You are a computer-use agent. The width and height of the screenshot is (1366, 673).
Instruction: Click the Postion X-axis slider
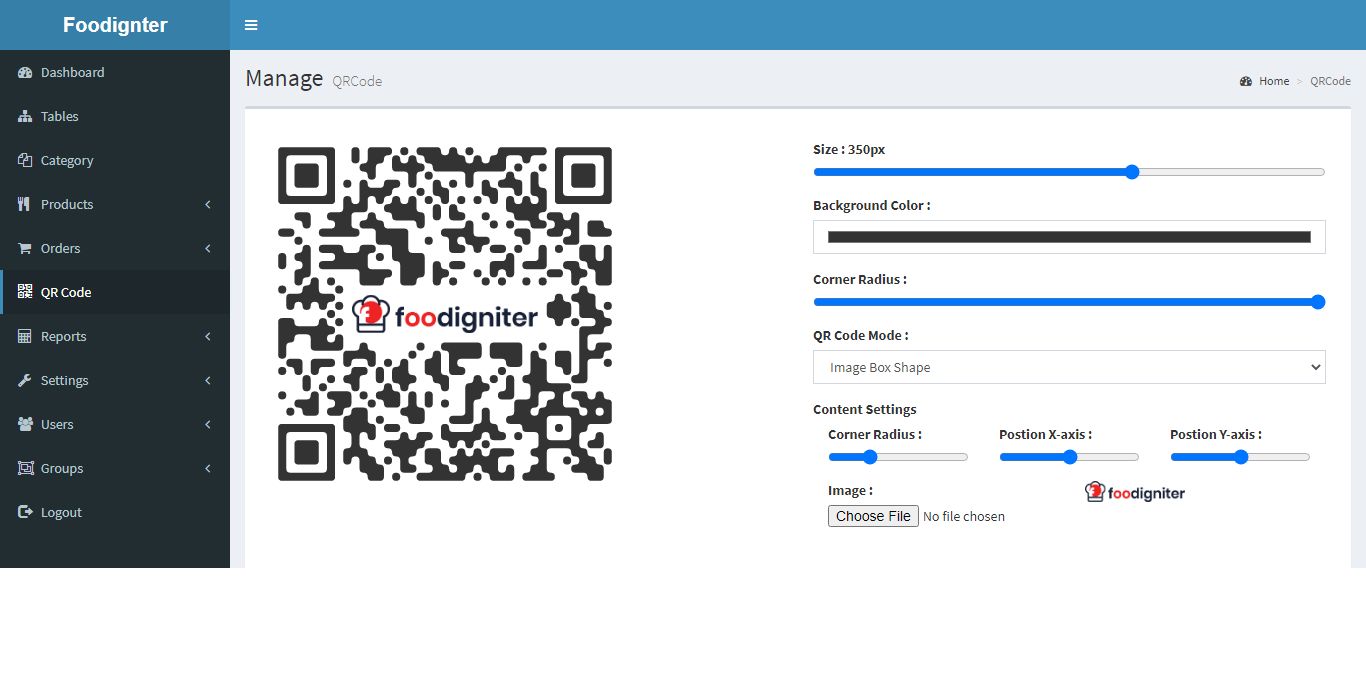point(1069,457)
